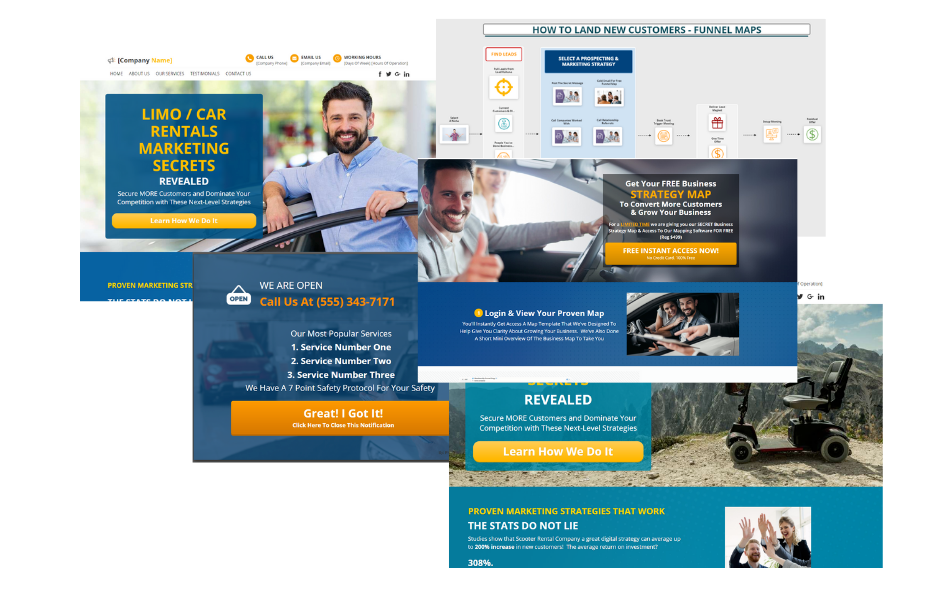946x591 pixels.
Task: Click the high-five team photo on Scooter page
Action: [768, 537]
